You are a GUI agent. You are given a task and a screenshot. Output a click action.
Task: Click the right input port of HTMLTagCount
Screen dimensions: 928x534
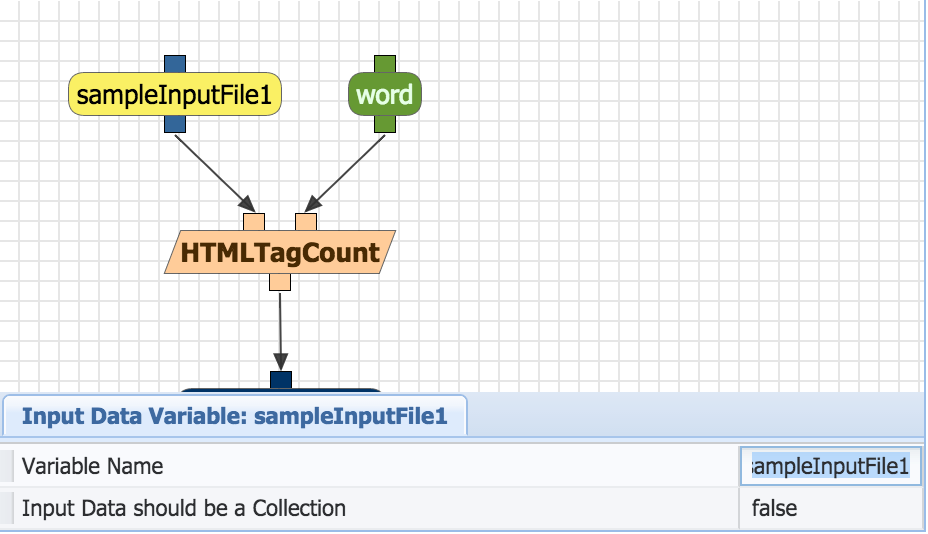(x=306, y=222)
